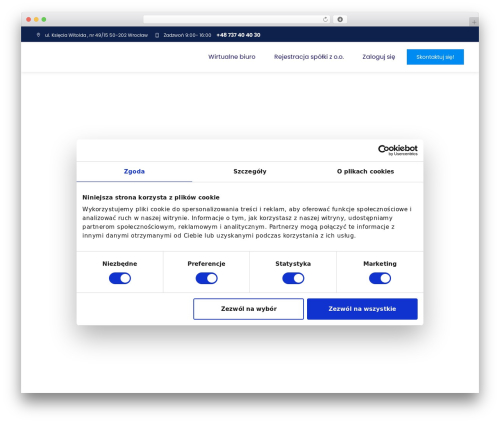Click the red close window button
The image size is (500, 423).
point(29,19)
